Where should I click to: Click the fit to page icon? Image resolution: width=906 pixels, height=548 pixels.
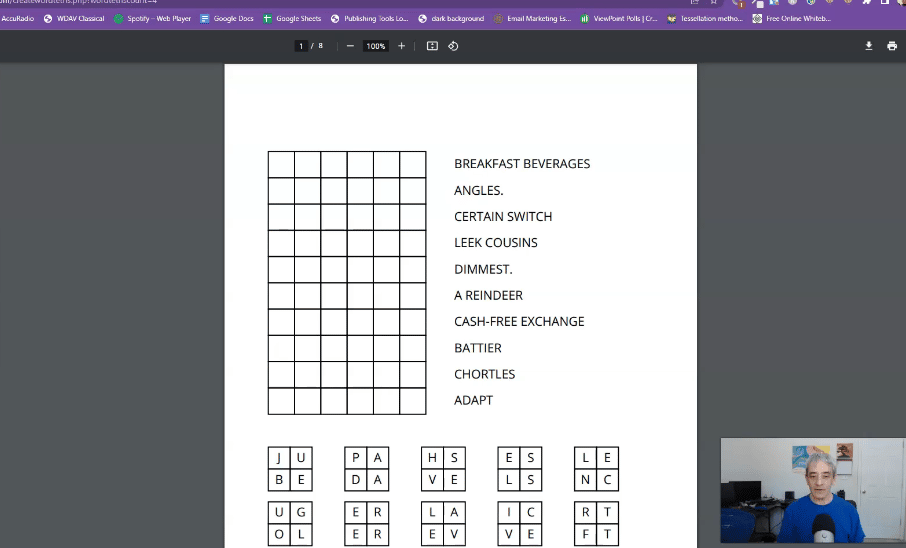(432, 46)
